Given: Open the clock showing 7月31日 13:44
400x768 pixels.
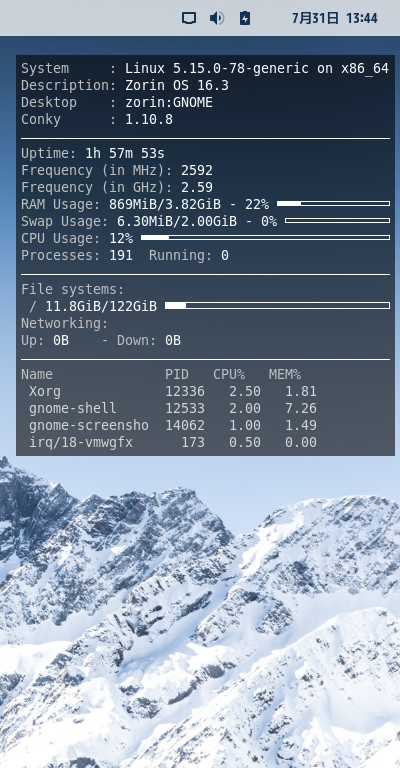Looking at the screenshot, I should tap(334, 19).
